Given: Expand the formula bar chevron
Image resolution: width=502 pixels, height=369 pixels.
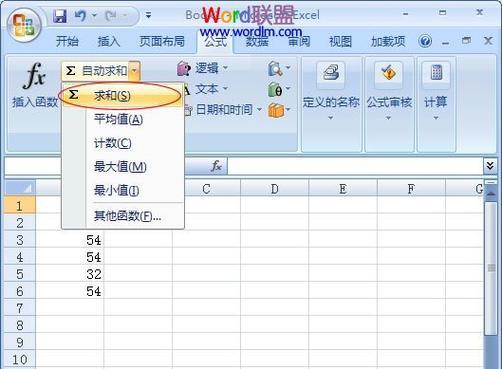Looking at the screenshot, I should [x=490, y=166].
